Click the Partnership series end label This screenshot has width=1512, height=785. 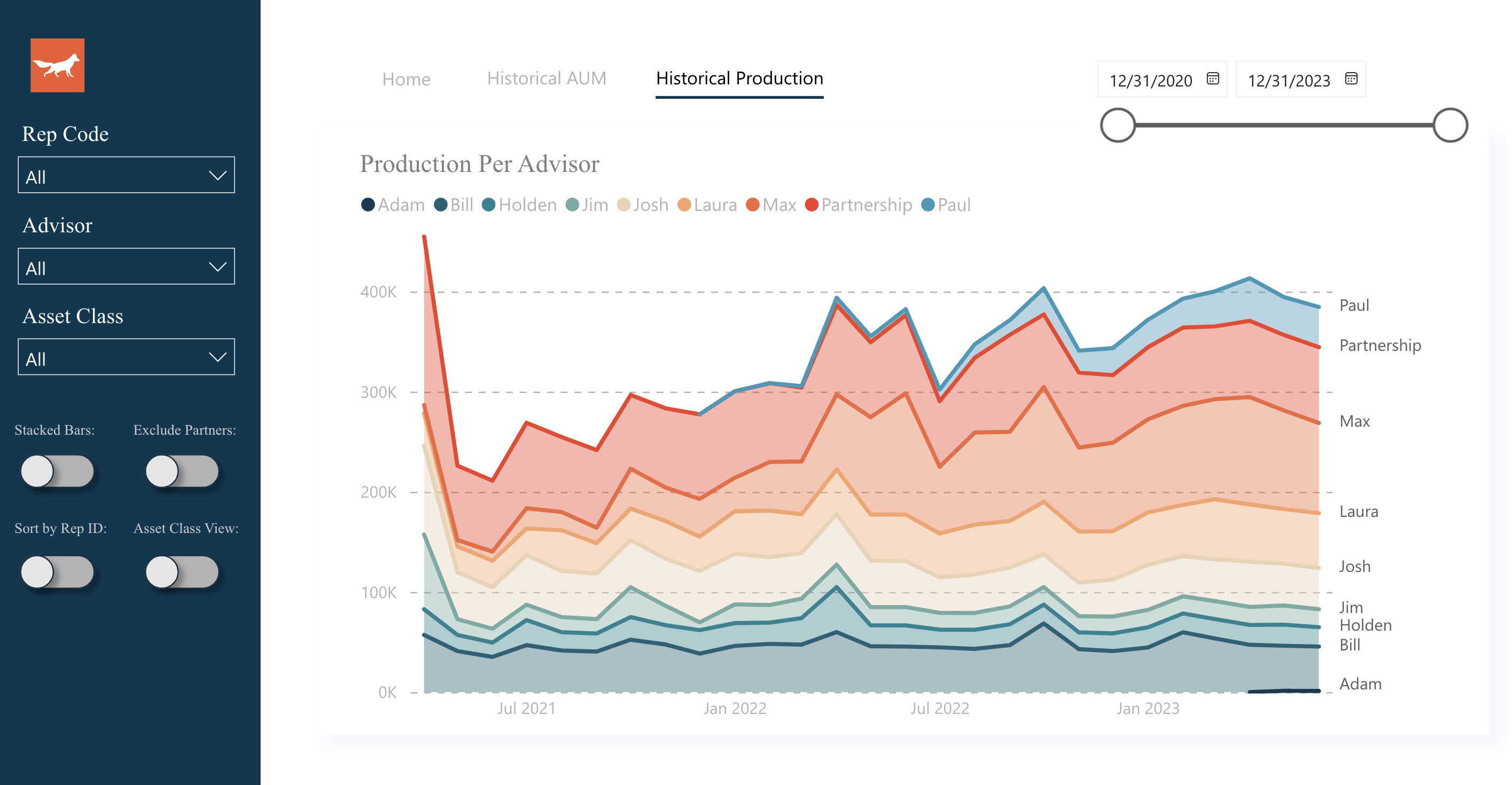point(1380,345)
